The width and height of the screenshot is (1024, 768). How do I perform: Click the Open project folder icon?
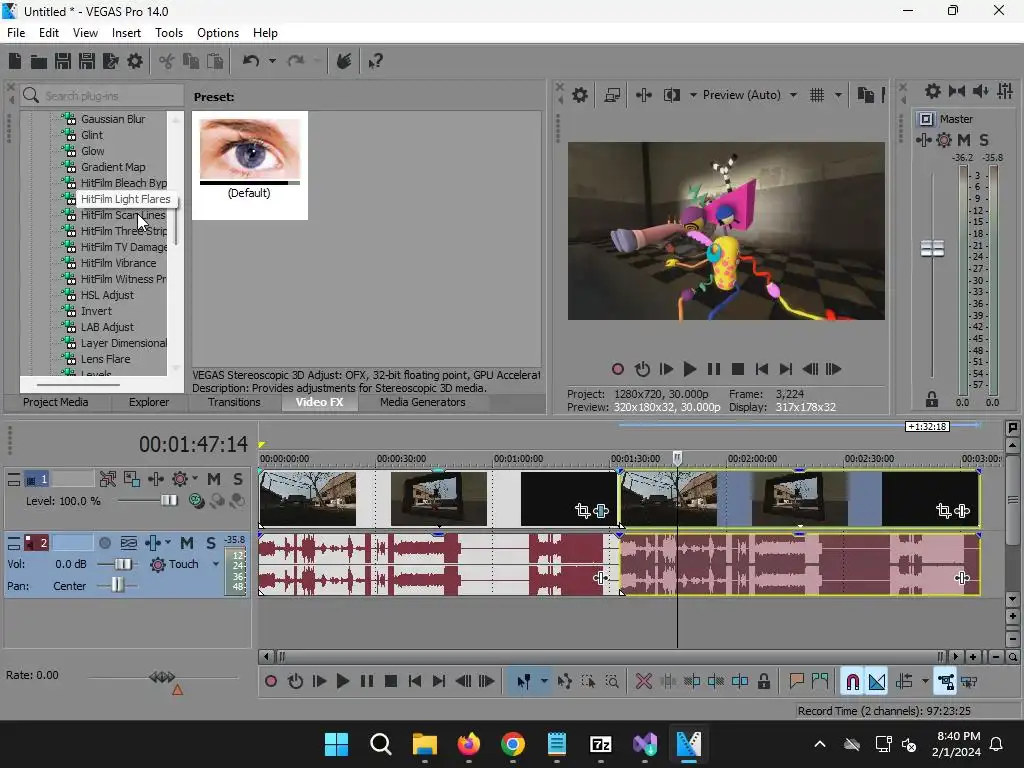[x=39, y=61]
